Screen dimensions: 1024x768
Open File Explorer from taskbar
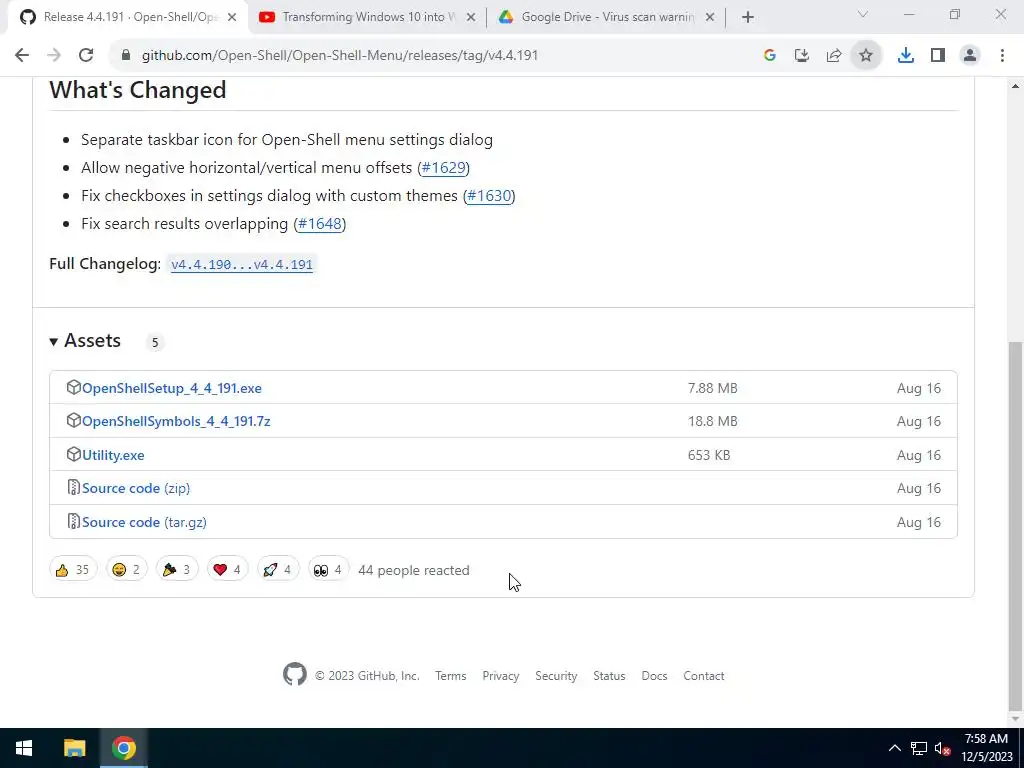click(x=74, y=748)
